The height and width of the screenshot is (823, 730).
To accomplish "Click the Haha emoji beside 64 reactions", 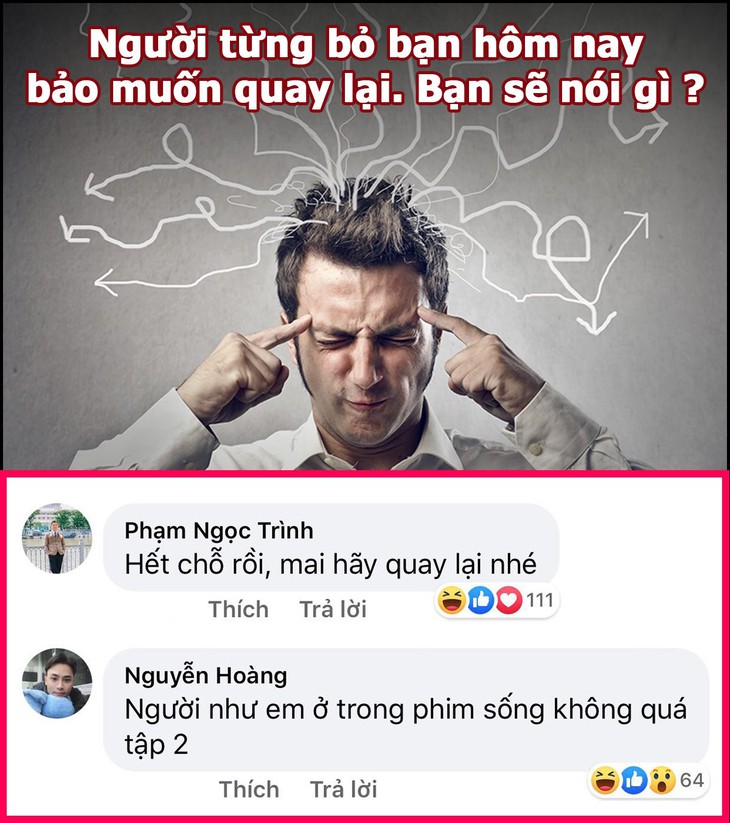I will click(605, 780).
